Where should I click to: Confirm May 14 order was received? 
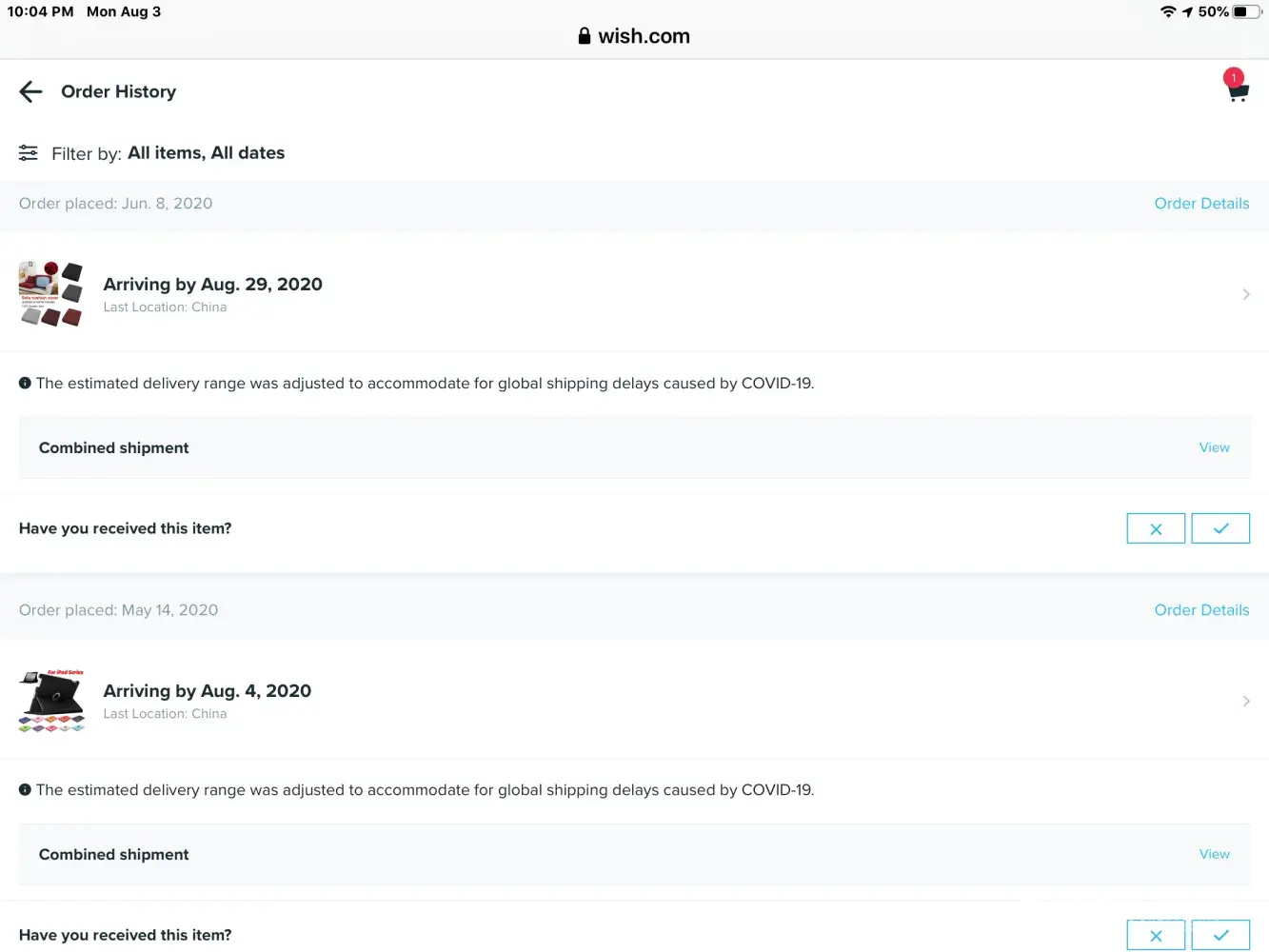(x=1220, y=935)
